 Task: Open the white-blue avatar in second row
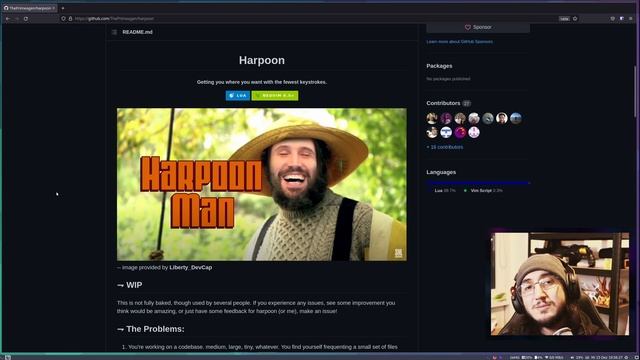pos(446,132)
